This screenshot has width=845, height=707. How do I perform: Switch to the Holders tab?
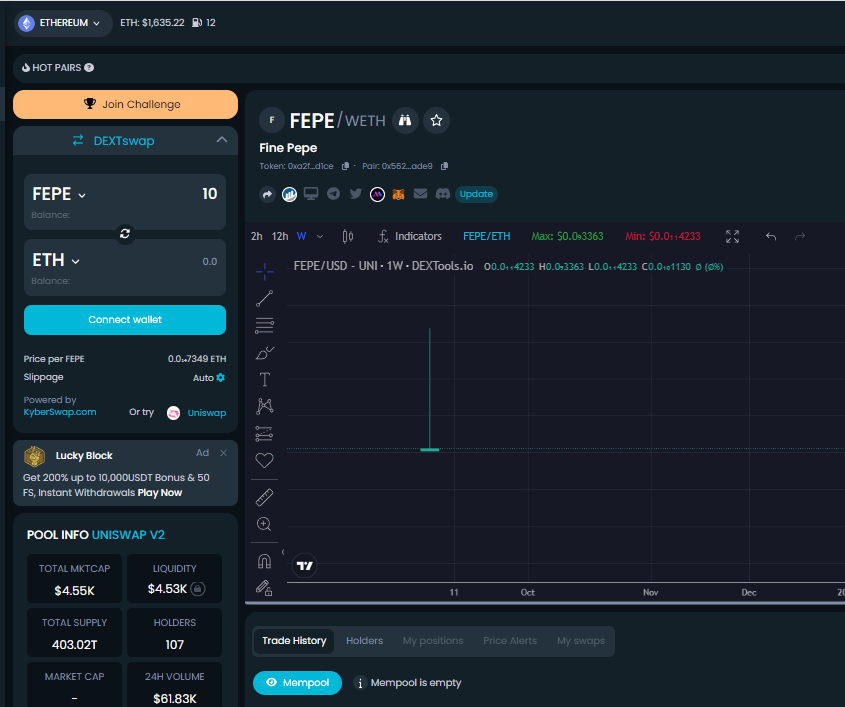(x=364, y=641)
